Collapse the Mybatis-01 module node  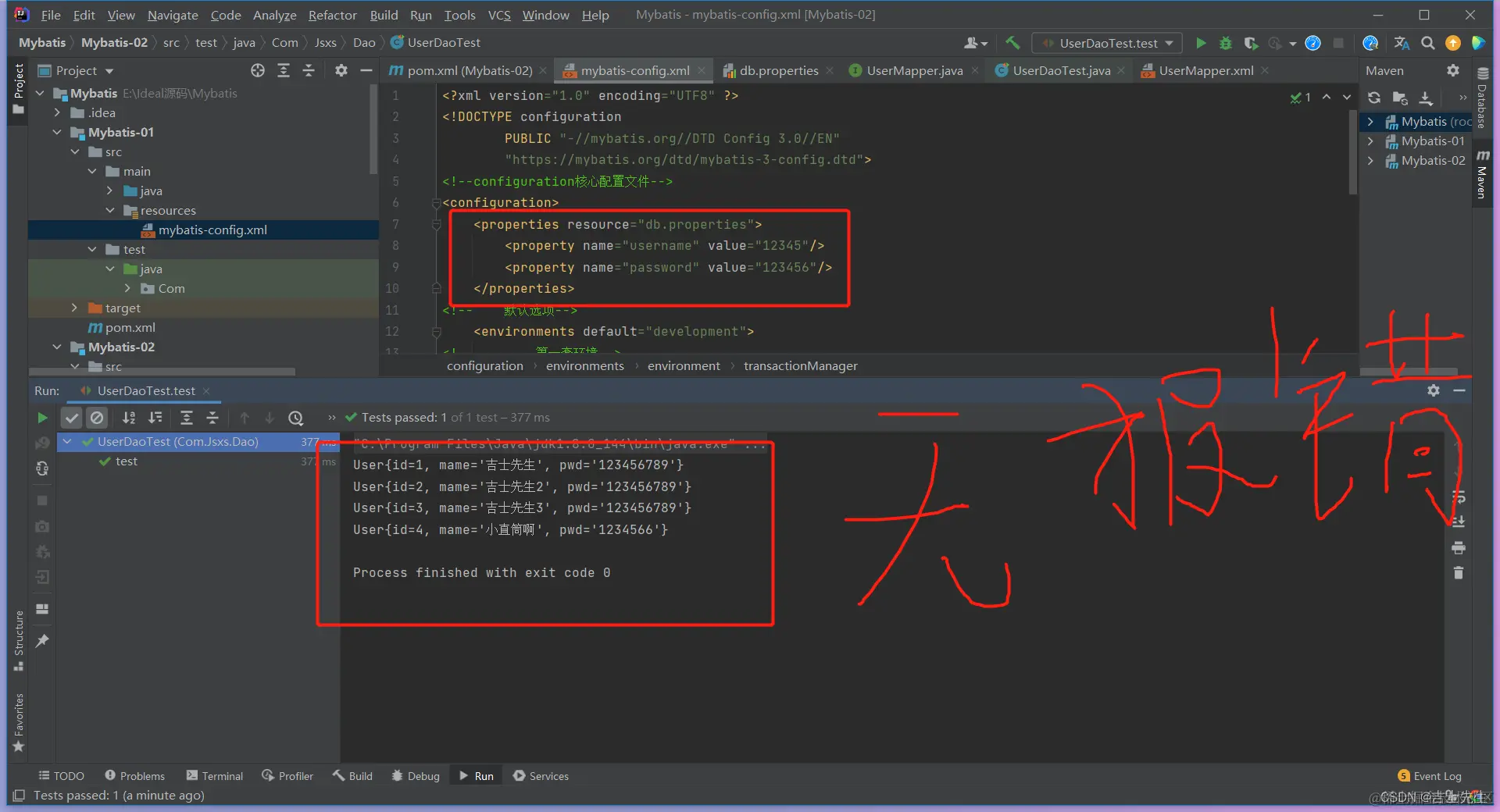[x=57, y=132]
